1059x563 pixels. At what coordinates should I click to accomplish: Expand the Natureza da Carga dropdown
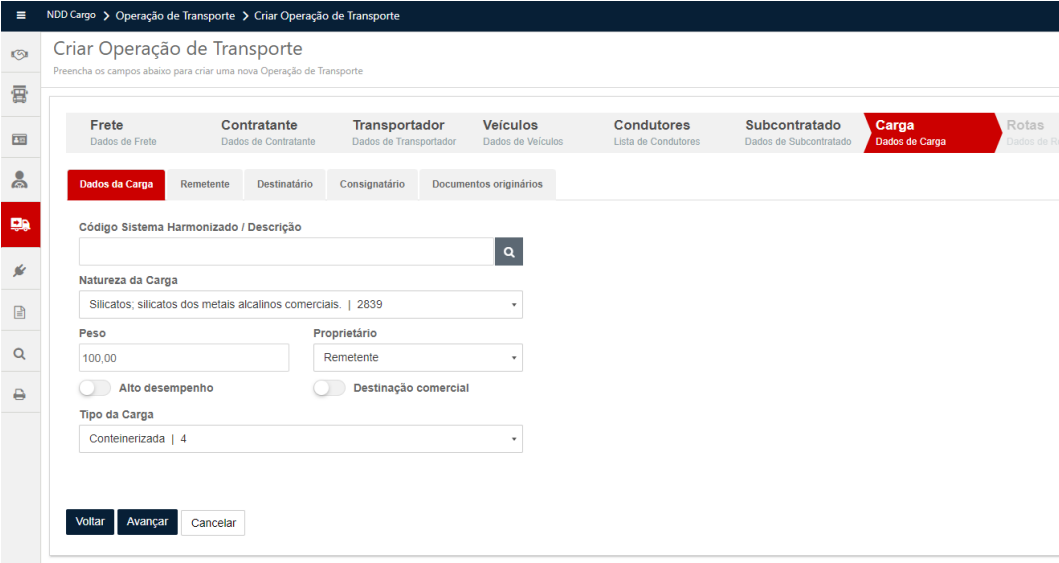click(x=300, y=305)
